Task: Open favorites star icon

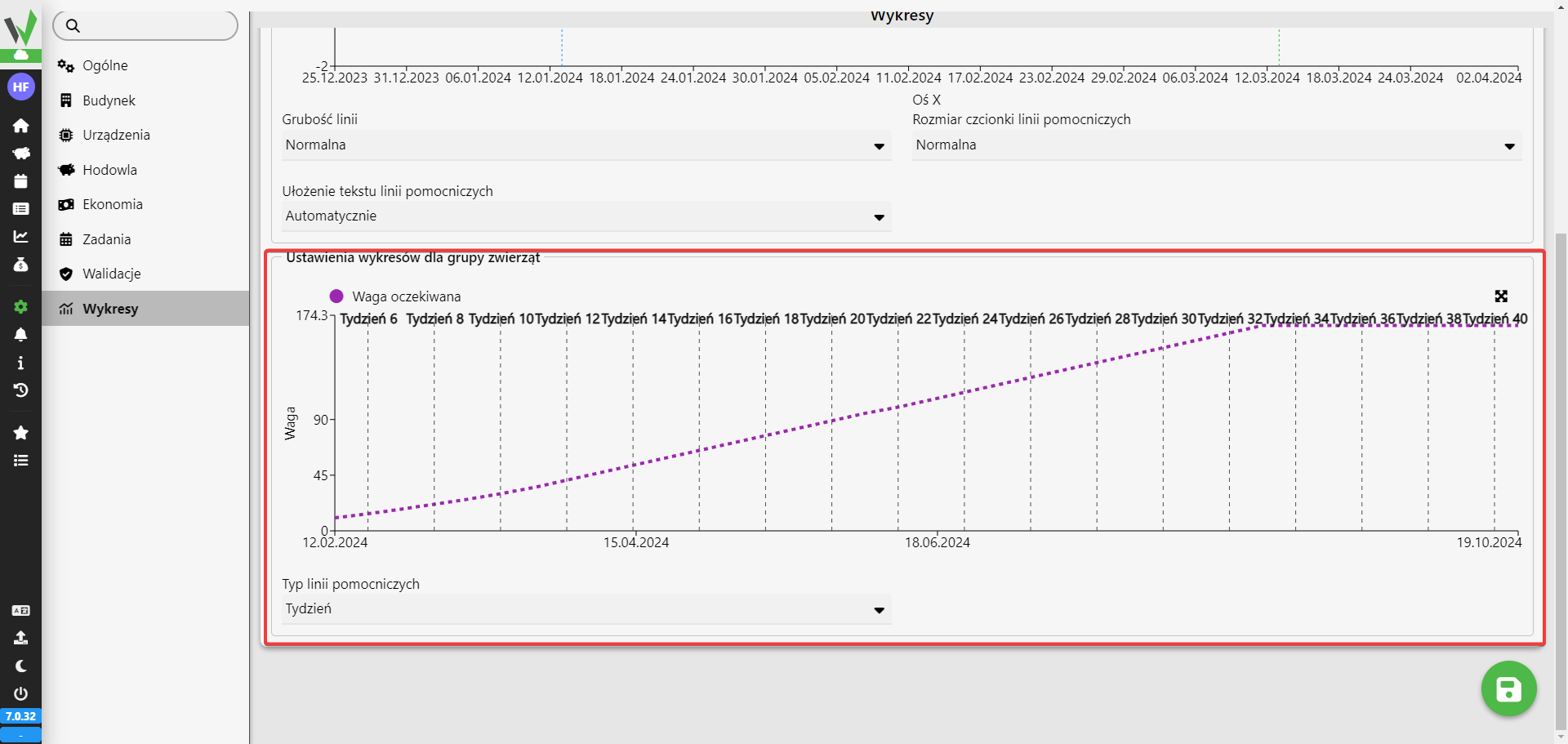Action: [20, 433]
